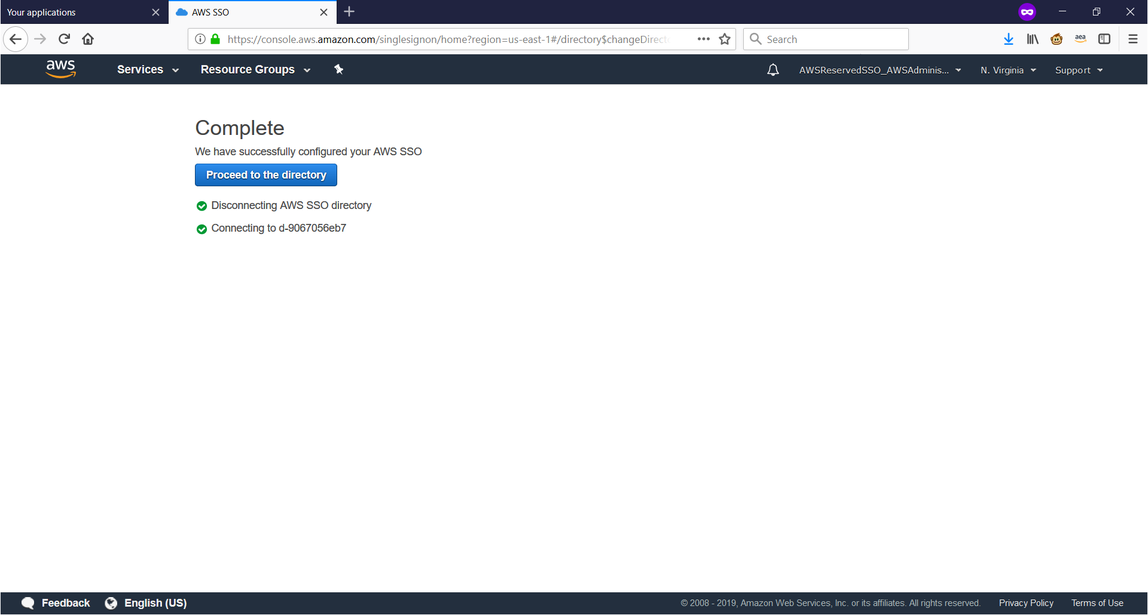Click the browser forward arrow
Viewport: 1148px width, 615px height.
40,40
